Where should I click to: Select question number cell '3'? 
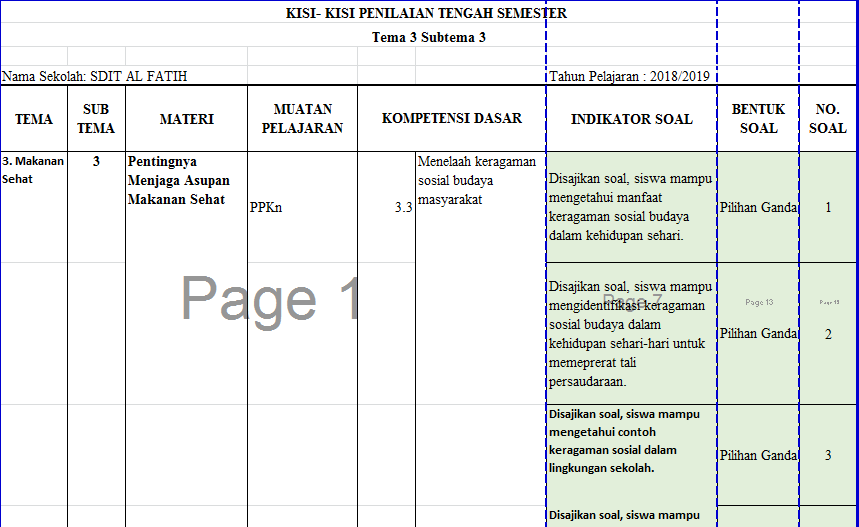828,455
